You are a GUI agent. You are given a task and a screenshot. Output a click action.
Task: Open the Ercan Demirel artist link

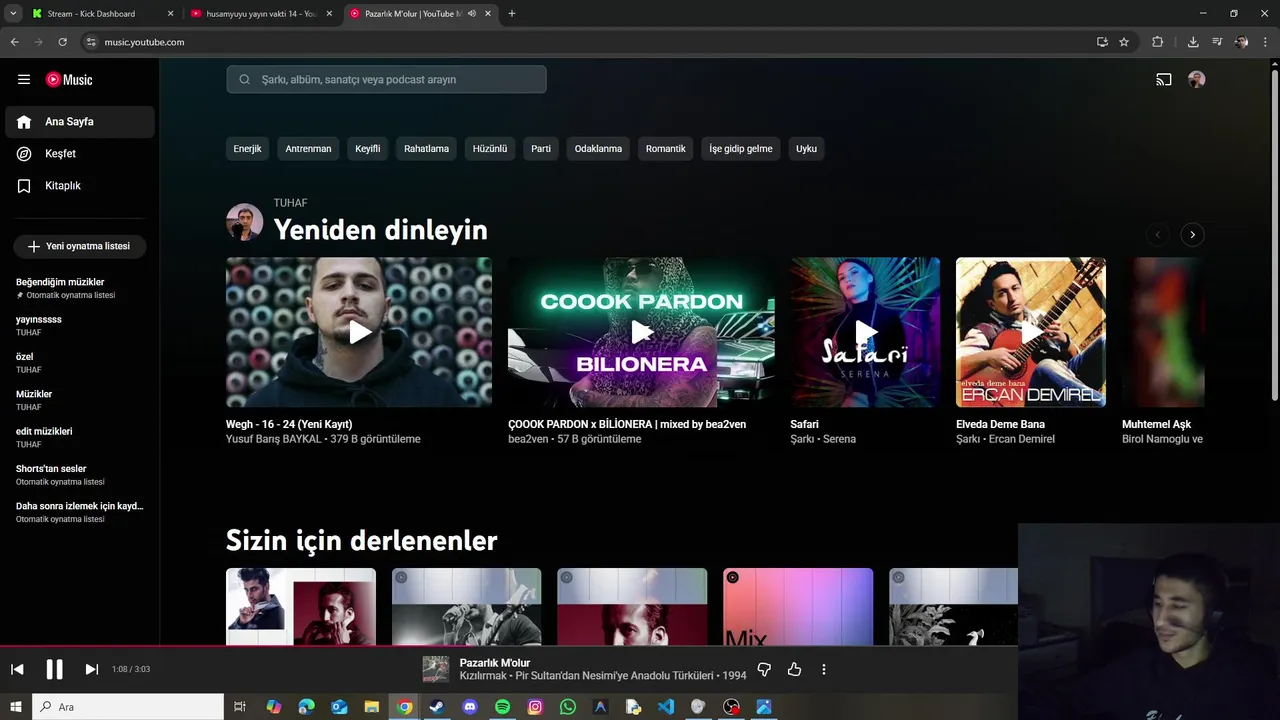pos(1022,439)
